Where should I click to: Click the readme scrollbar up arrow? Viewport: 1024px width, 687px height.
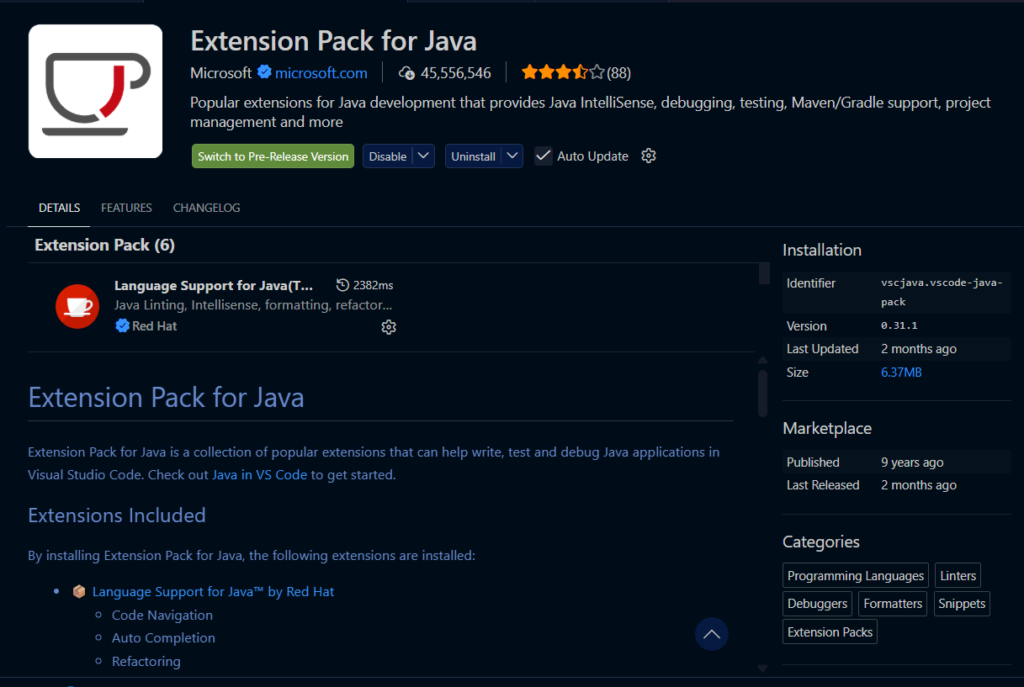point(762,360)
